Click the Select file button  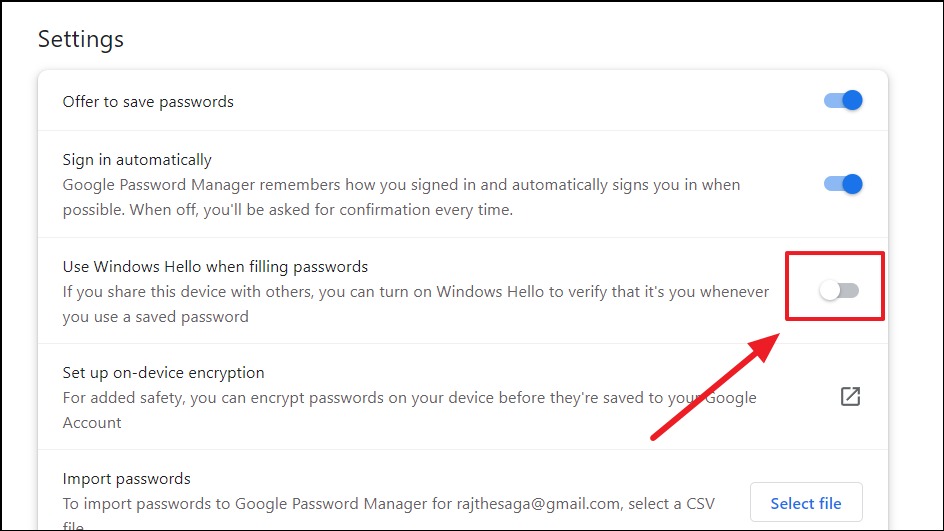click(806, 503)
